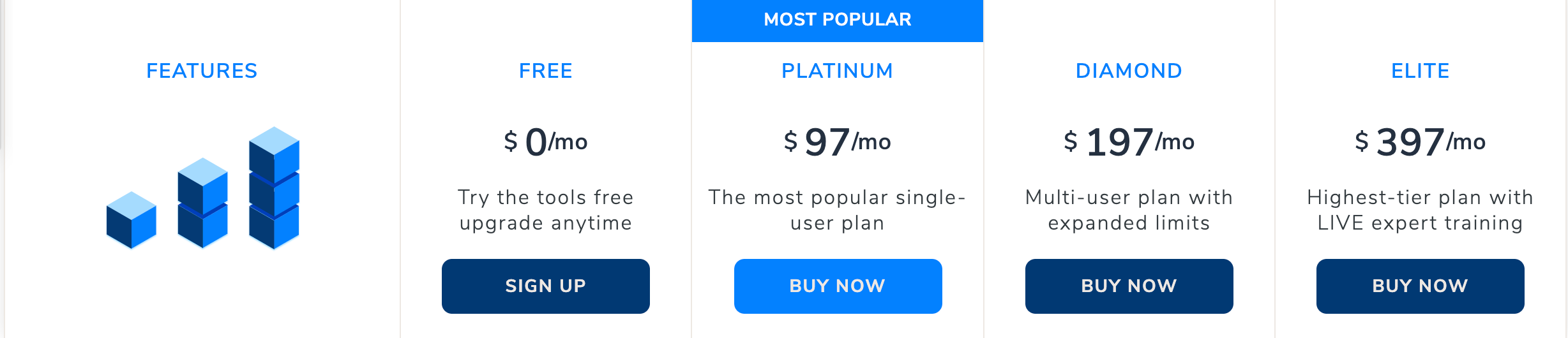Select the $197/mo price text
Screen dimensions: 1568x338
coord(1129,142)
